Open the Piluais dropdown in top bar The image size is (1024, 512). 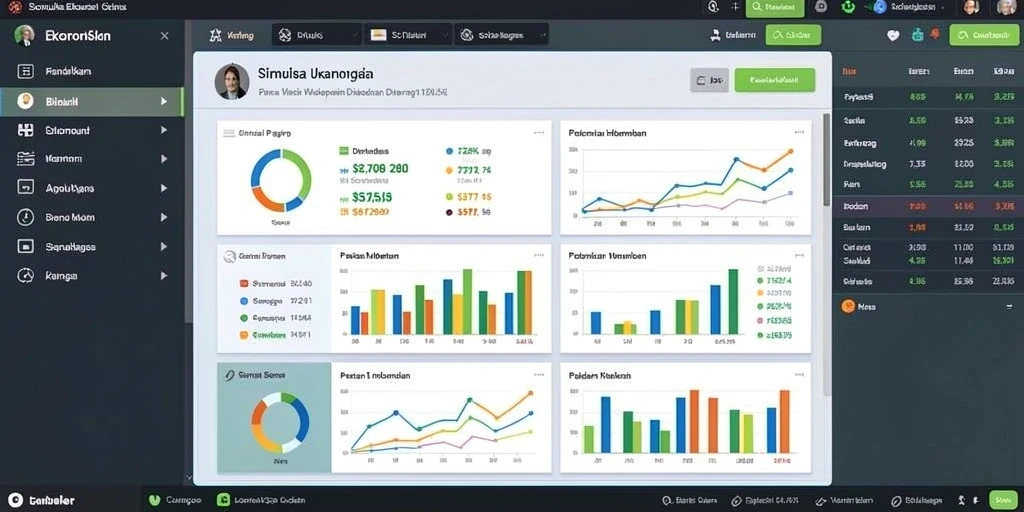[x=317, y=35]
